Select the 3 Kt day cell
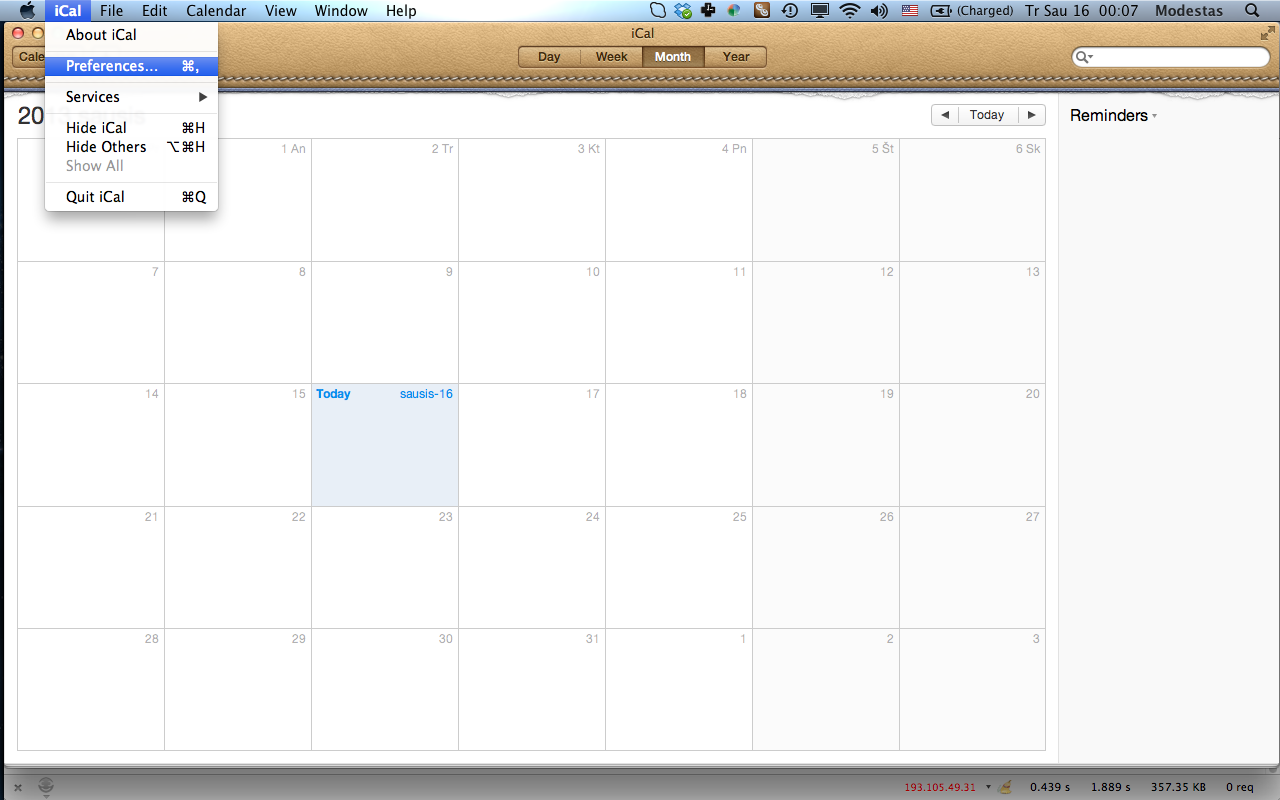Image resolution: width=1280 pixels, height=800 pixels. pos(532,200)
